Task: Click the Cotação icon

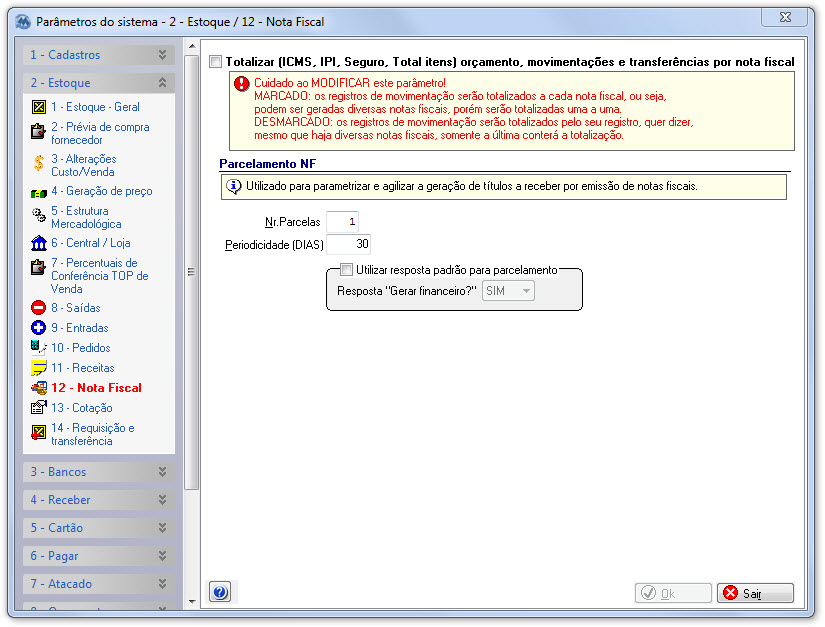Action: click(38, 407)
